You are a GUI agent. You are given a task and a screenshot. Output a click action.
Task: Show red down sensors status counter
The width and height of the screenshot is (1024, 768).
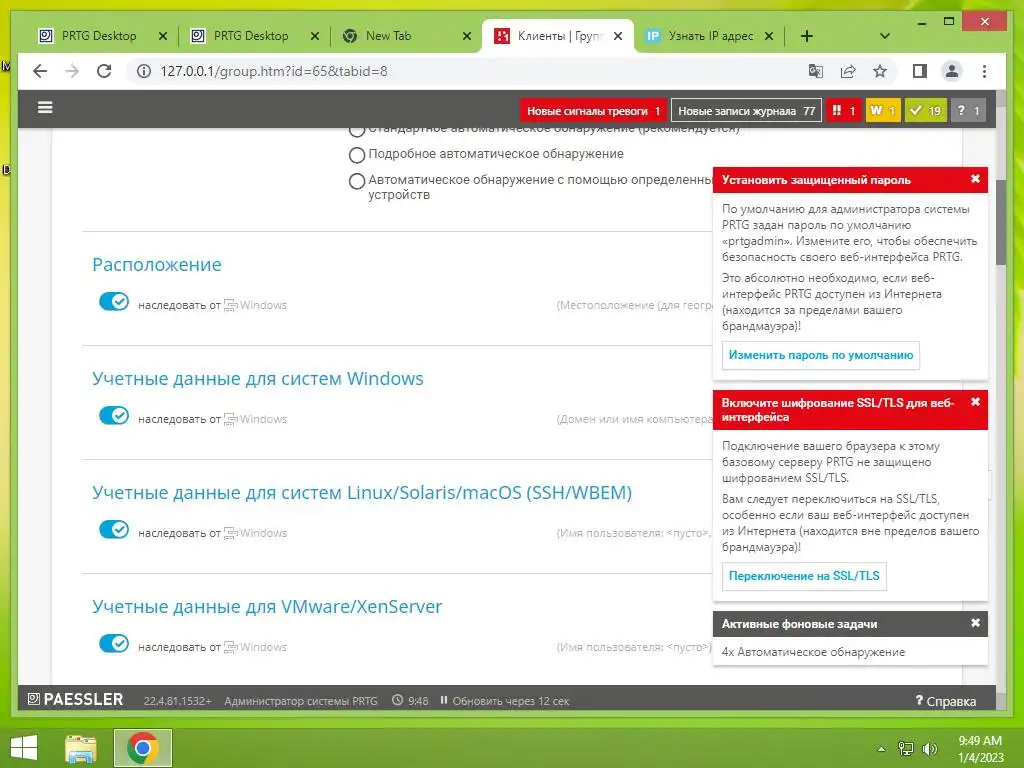click(x=844, y=110)
